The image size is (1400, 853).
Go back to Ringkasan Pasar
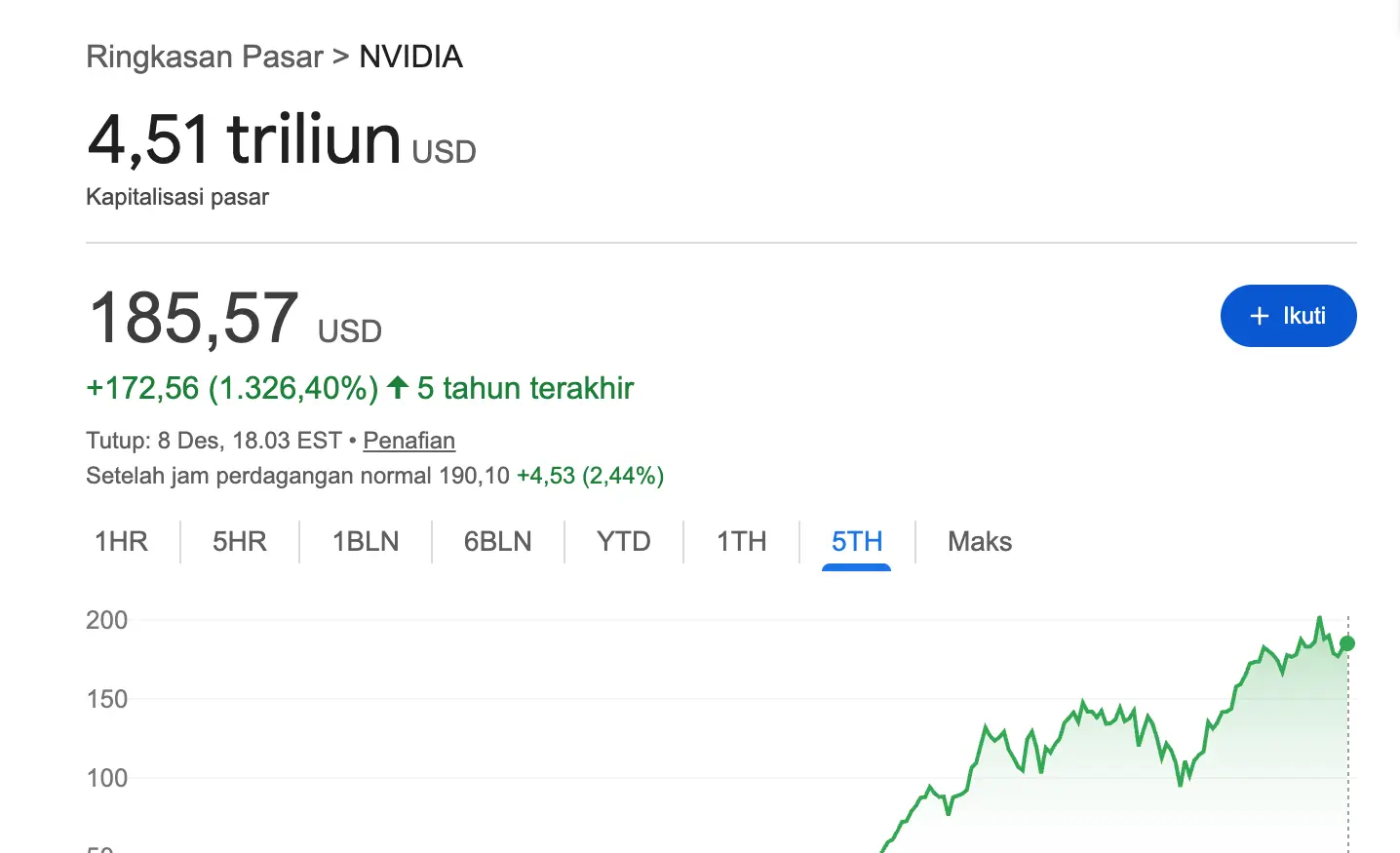click(x=204, y=57)
